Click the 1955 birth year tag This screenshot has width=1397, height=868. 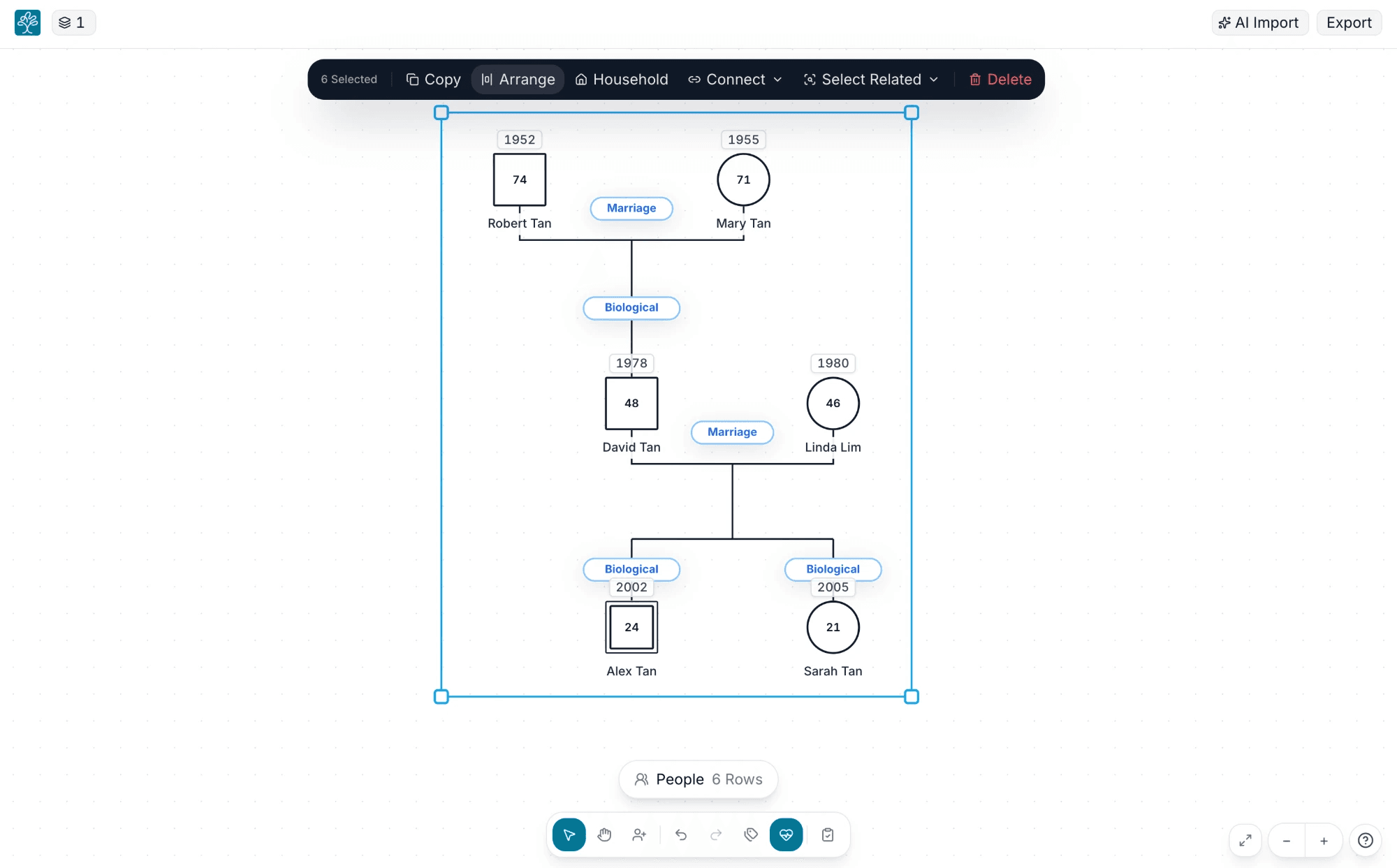743,140
